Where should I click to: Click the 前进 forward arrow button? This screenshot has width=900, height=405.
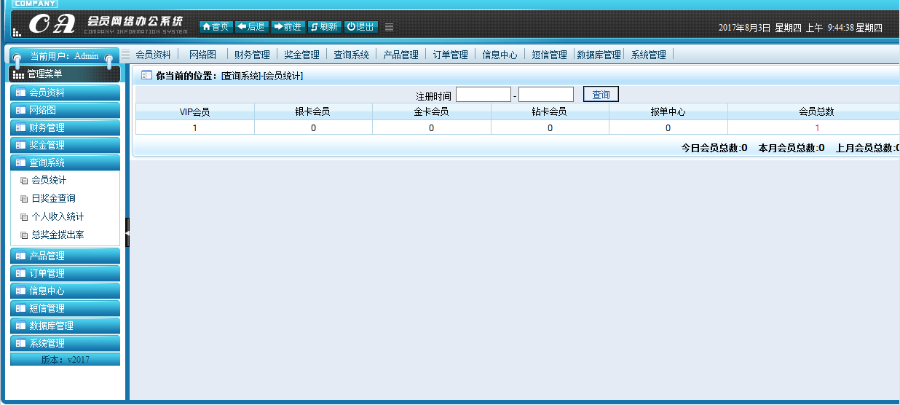pos(288,26)
